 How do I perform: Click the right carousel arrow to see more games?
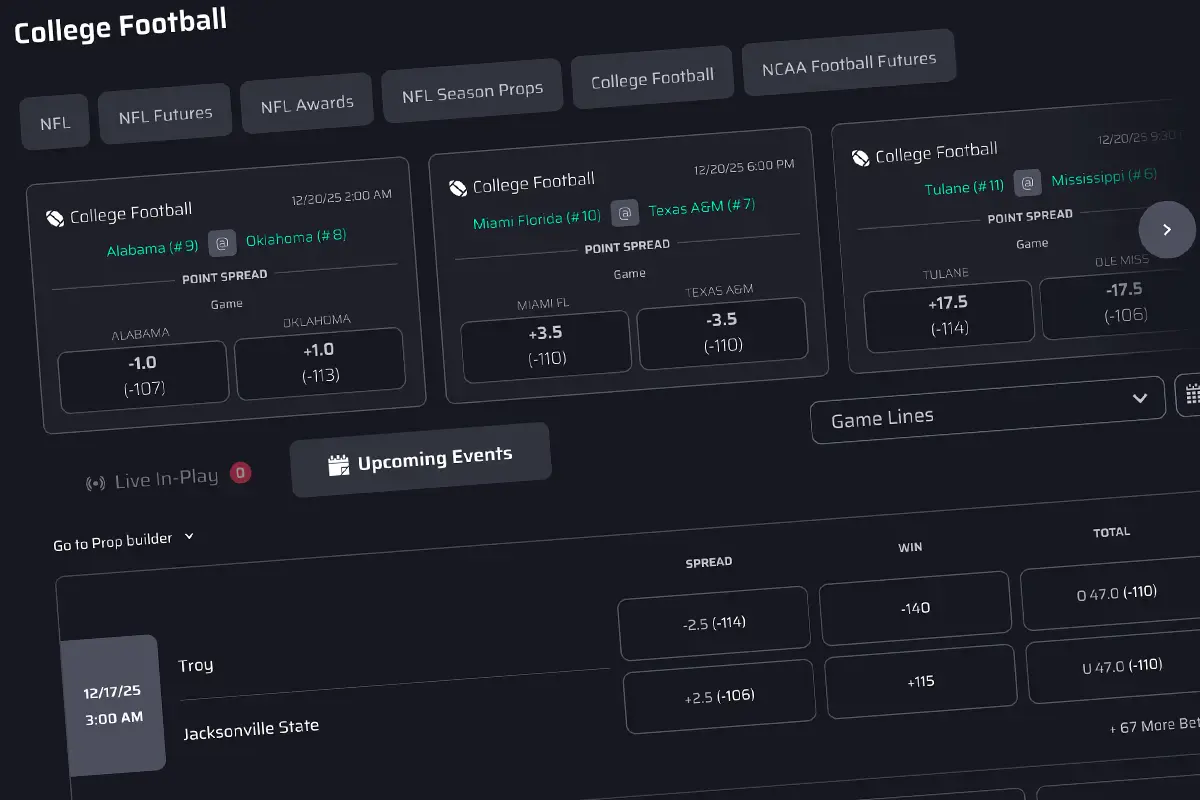1167,229
